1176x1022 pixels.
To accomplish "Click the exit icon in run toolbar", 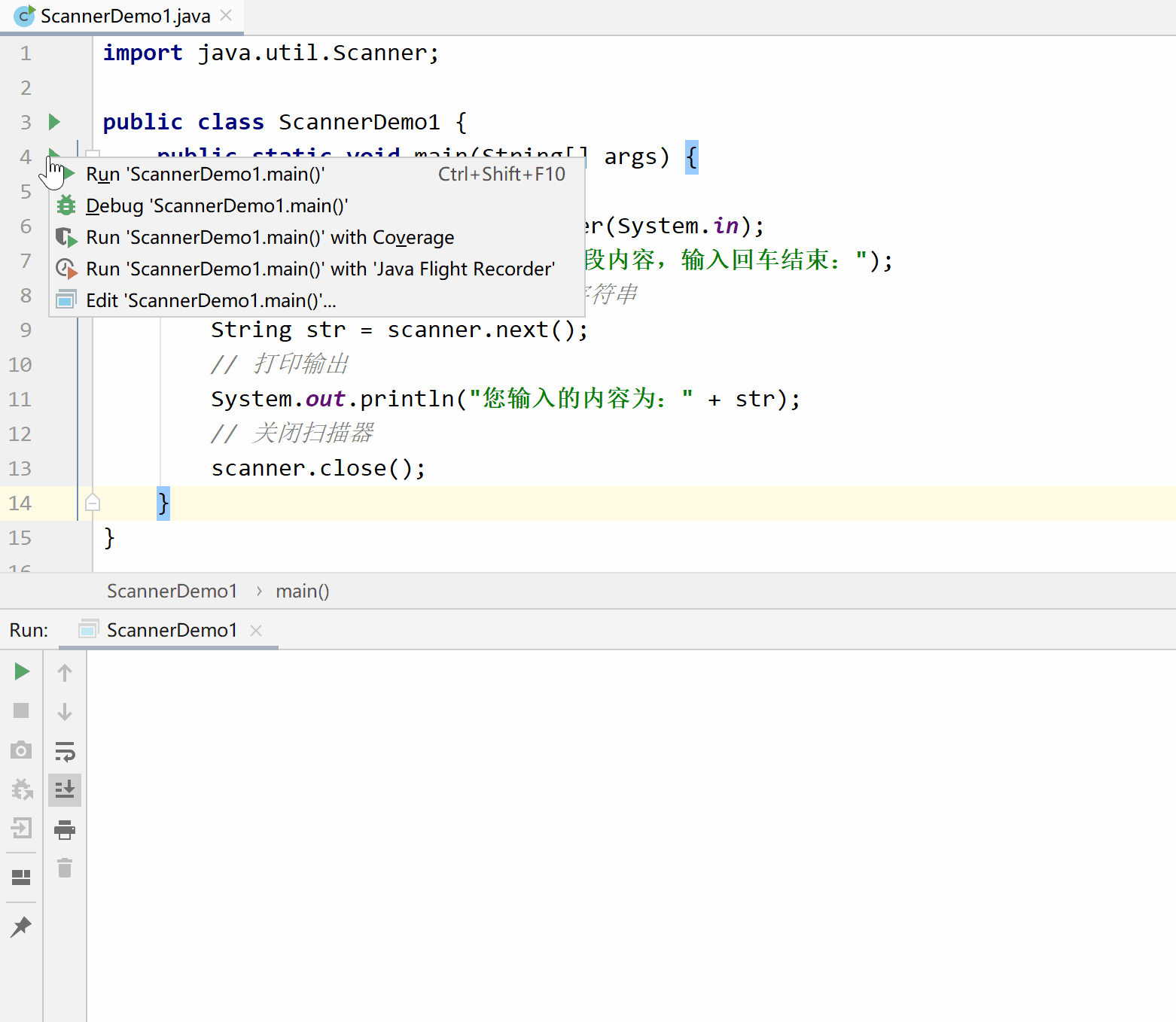I will [21, 828].
